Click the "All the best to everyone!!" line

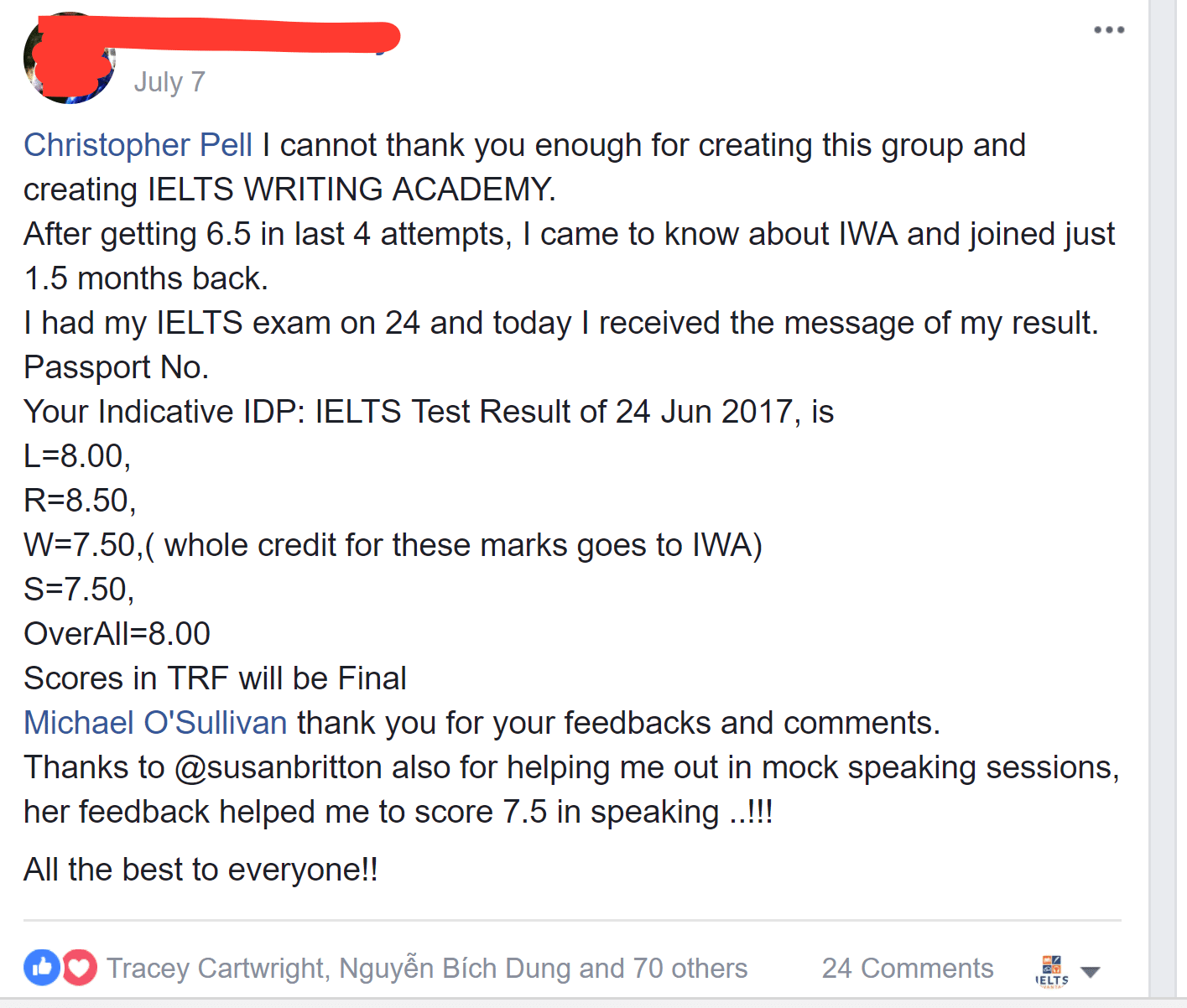coord(200,870)
